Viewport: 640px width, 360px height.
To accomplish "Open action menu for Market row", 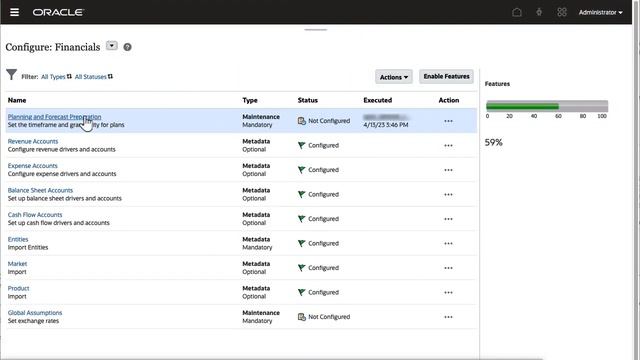I will [x=448, y=268].
